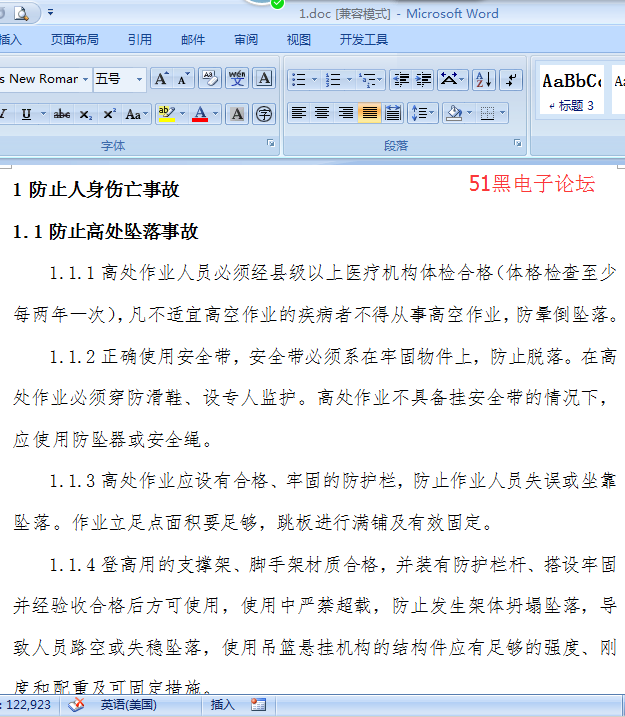Viewport: 625px width, 717px height.
Task: Align text right
Action: coord(346,113)
